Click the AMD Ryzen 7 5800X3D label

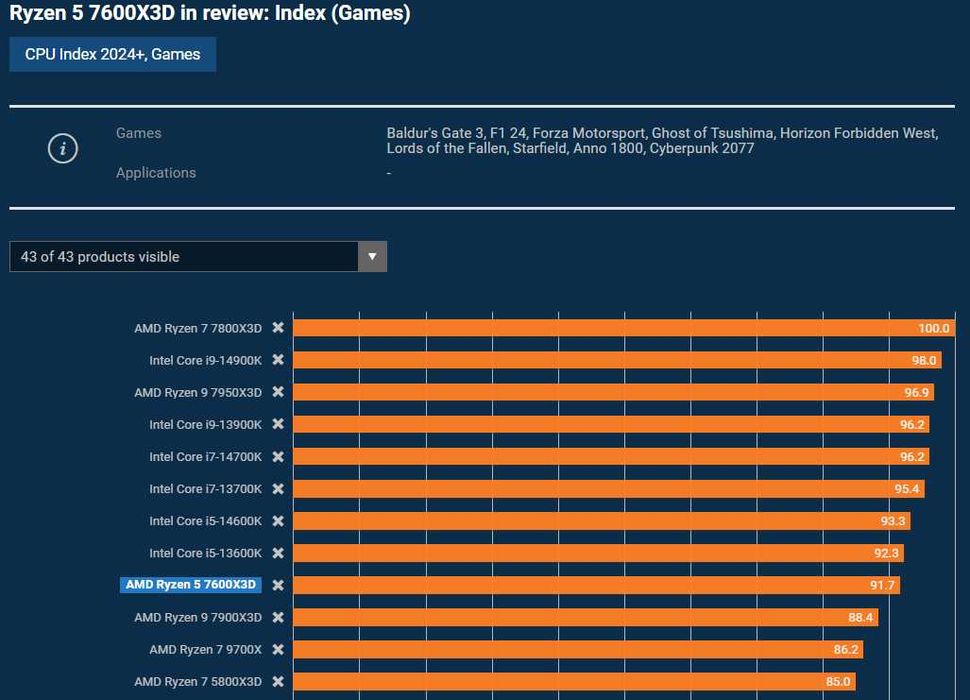click(198, 682)
